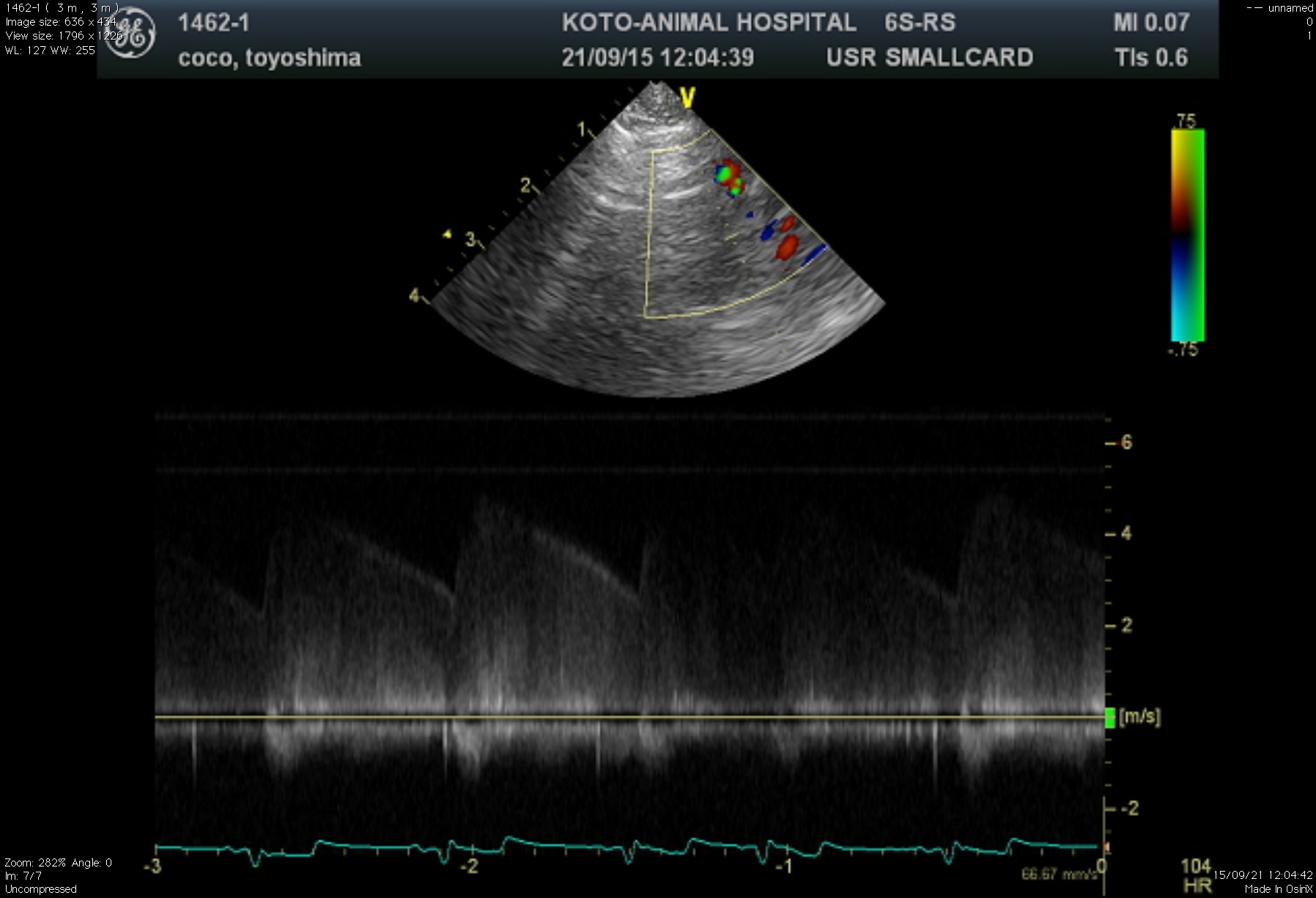1316x898 pixels.
Task: Click the exam timestamp '21/09/15 12:04:39'
Action: (658, 57)
